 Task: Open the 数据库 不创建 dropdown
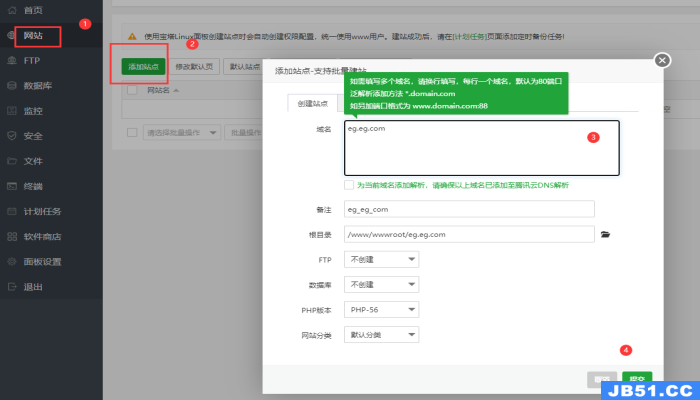(x=381, y=284)
